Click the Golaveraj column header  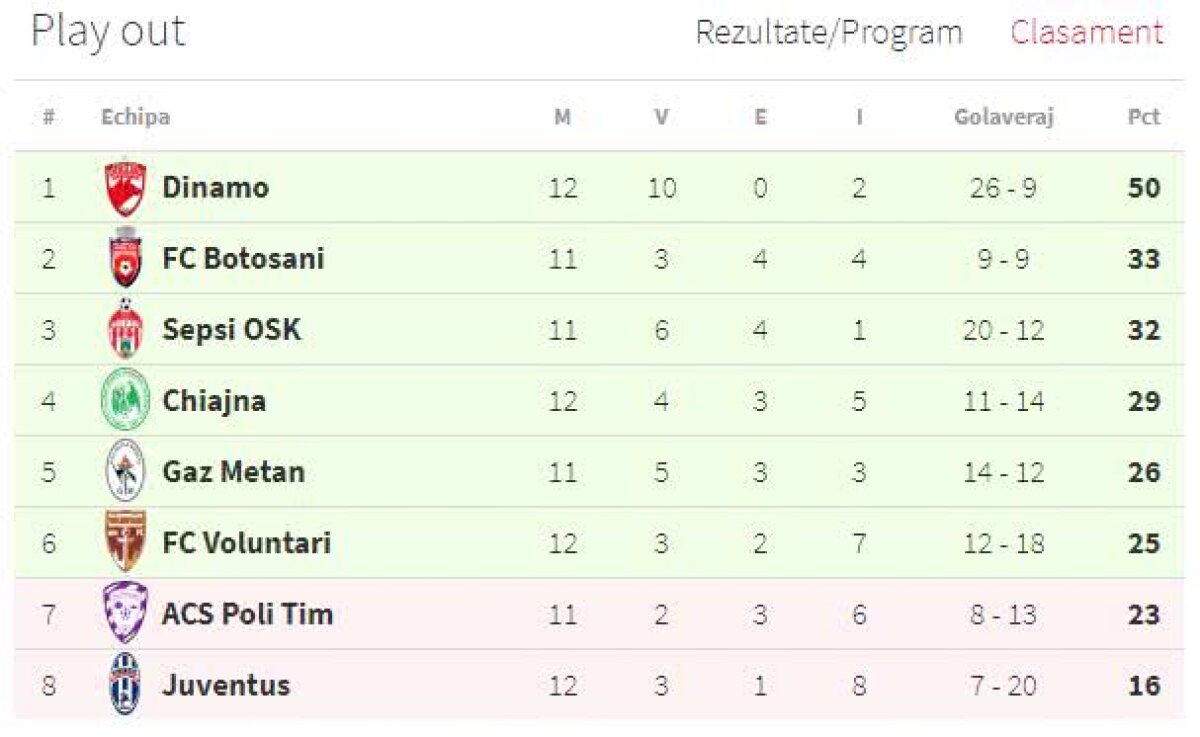(1003, 117)
